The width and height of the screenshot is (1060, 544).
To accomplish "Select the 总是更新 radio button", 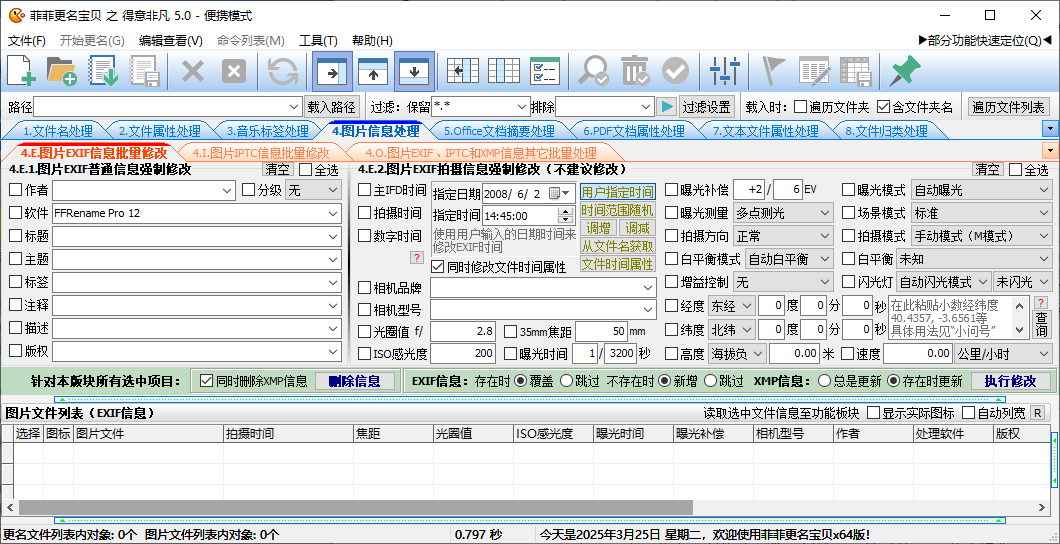I will [x=824, y=381].
